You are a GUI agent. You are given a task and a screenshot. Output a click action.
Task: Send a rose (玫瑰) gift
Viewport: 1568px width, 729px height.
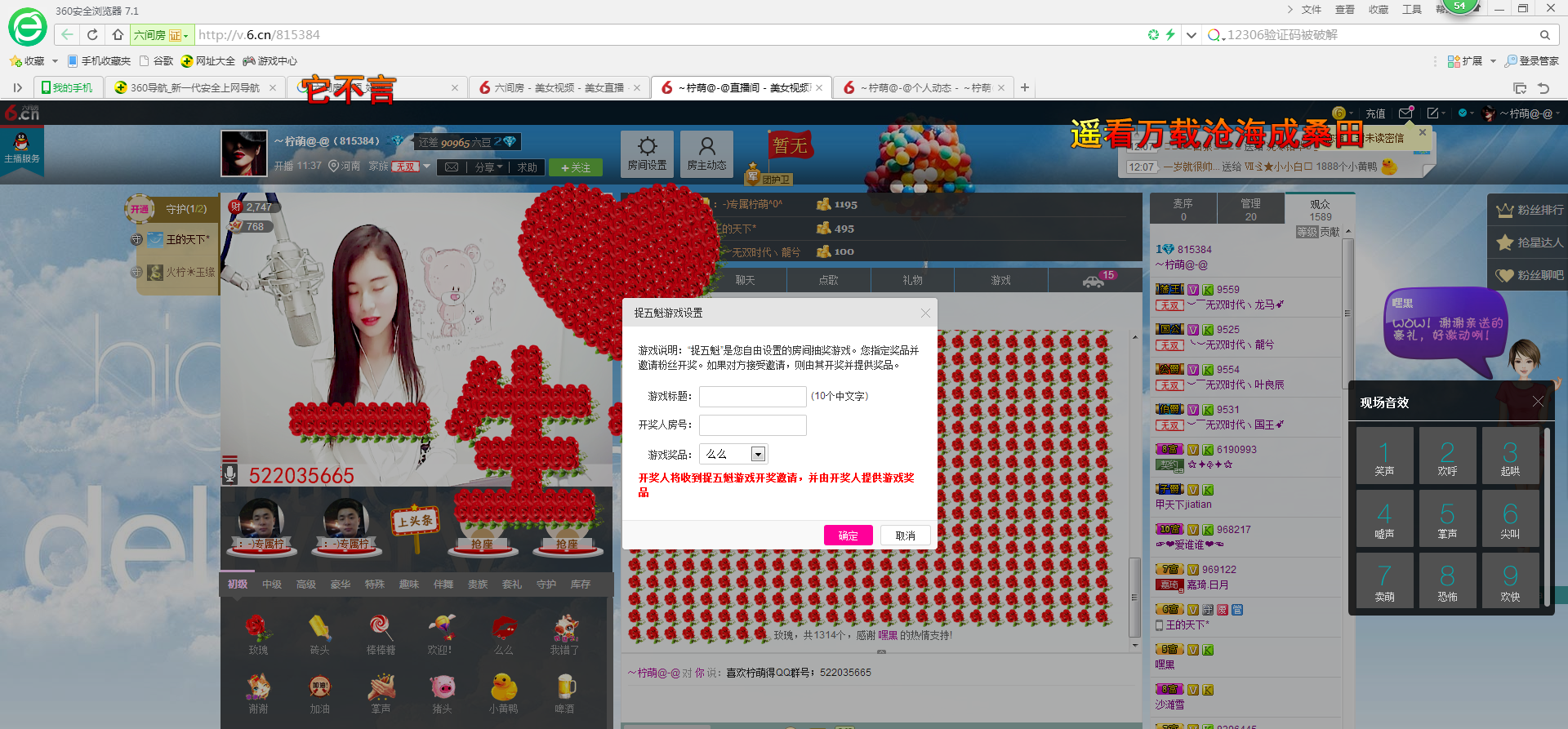[258, 634]
